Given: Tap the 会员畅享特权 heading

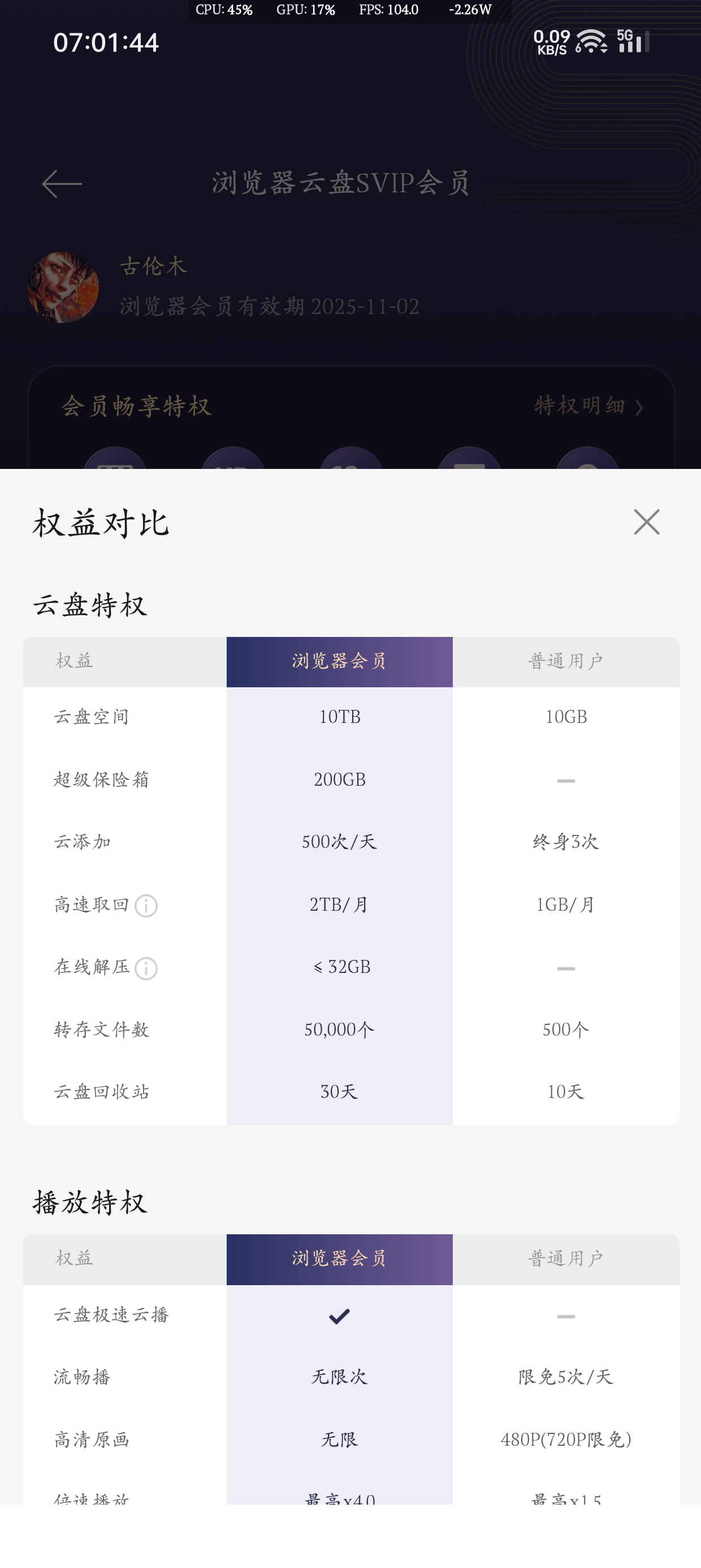Looking at the screenshot, I should (x=136, y=406).
